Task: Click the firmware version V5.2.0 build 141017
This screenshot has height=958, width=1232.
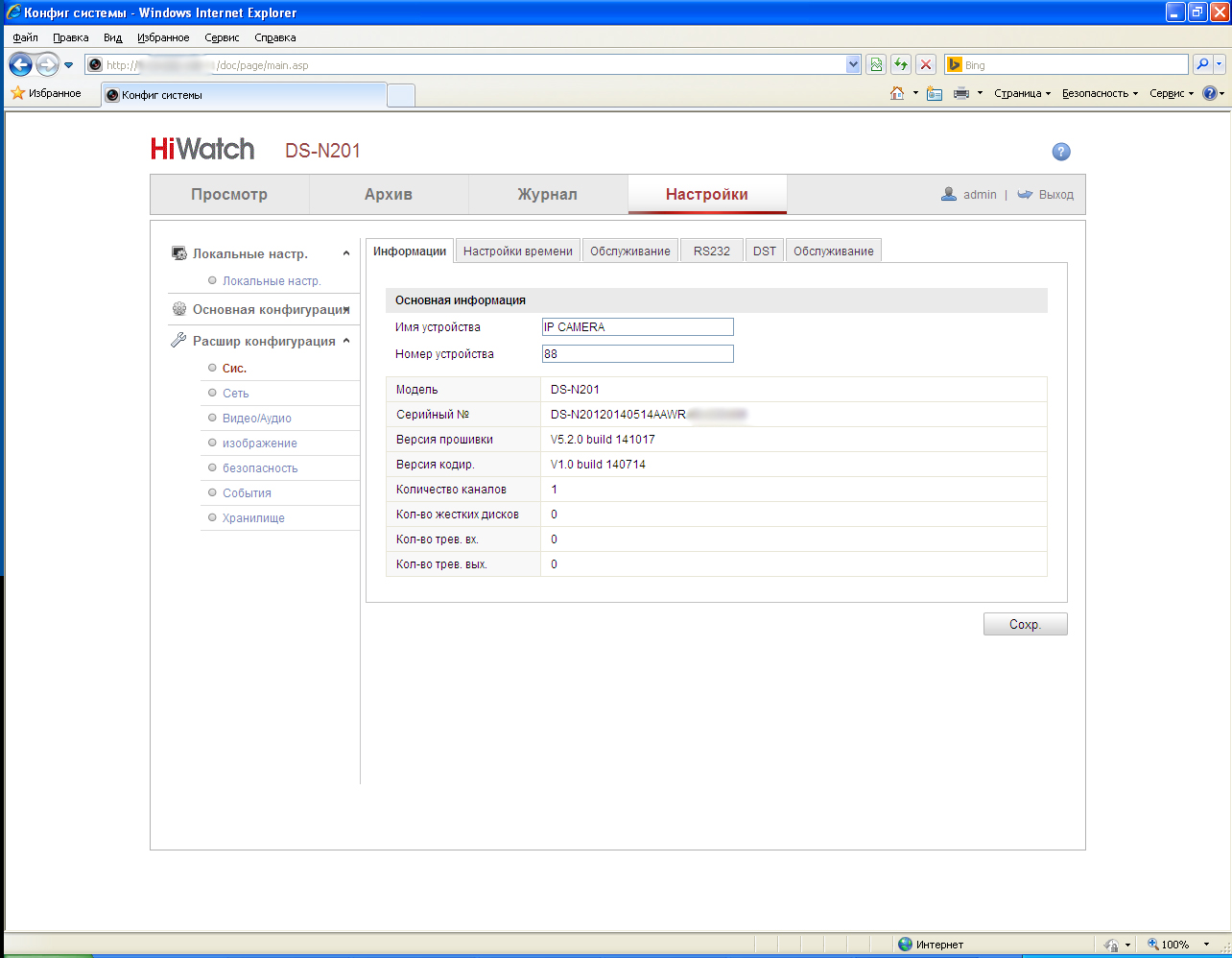Action: 603,440
